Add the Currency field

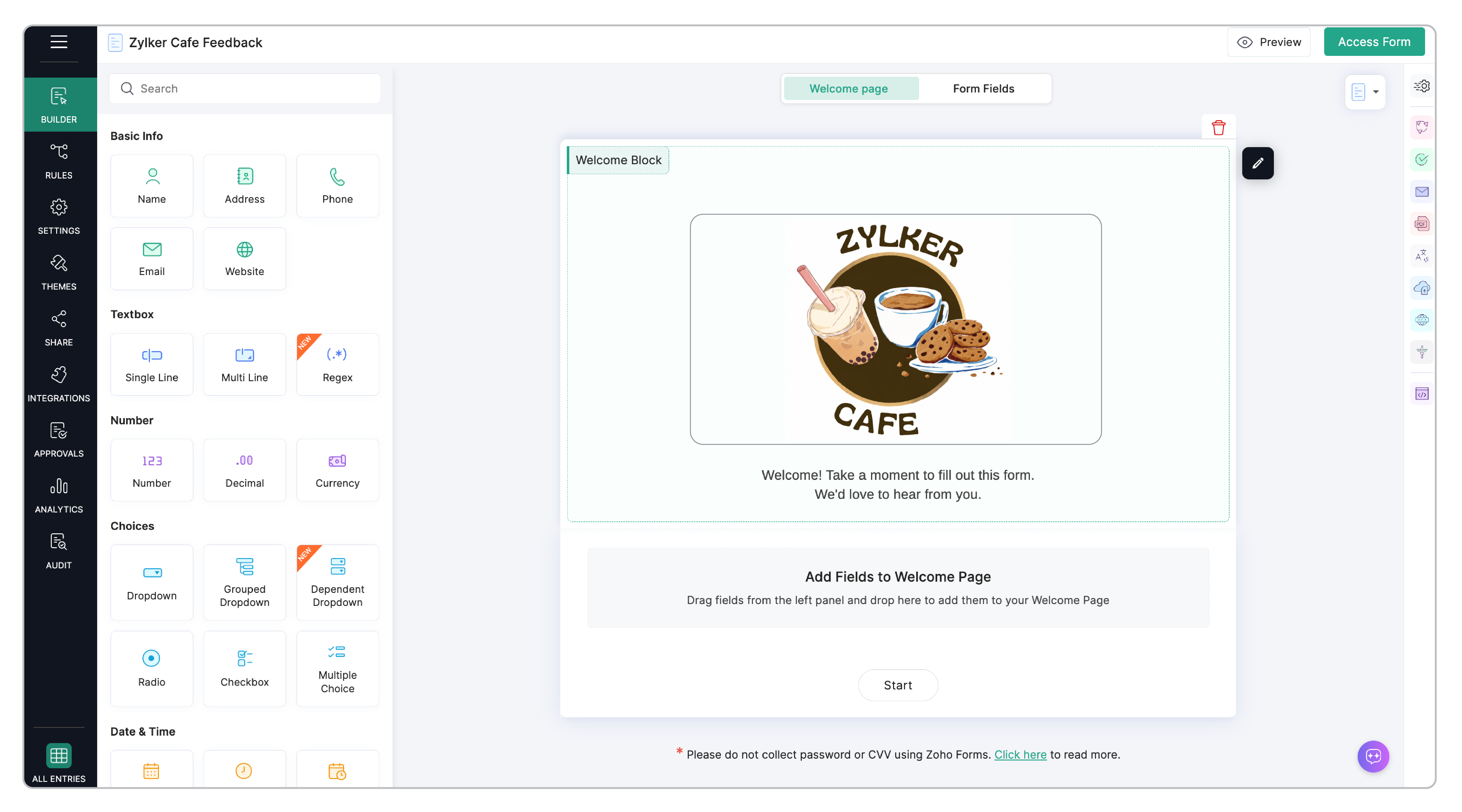pos(337,469)
